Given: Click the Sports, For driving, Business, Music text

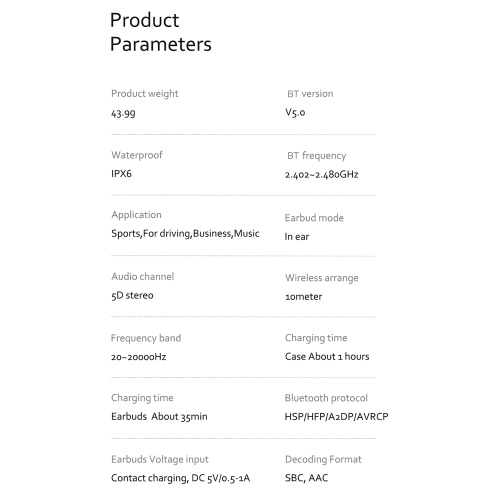Looking at the screenshot, I should click(185, 234).
